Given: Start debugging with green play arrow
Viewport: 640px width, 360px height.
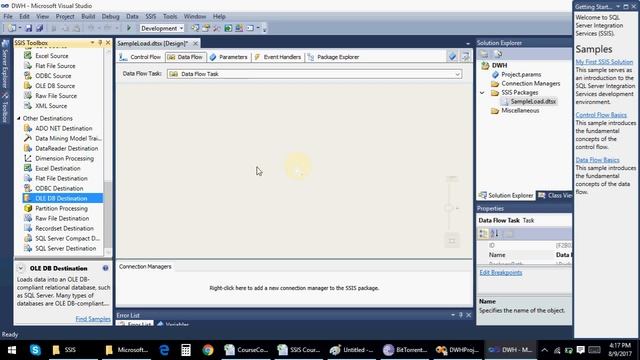Looking at the screenshot, I should [x=129, y=28].
